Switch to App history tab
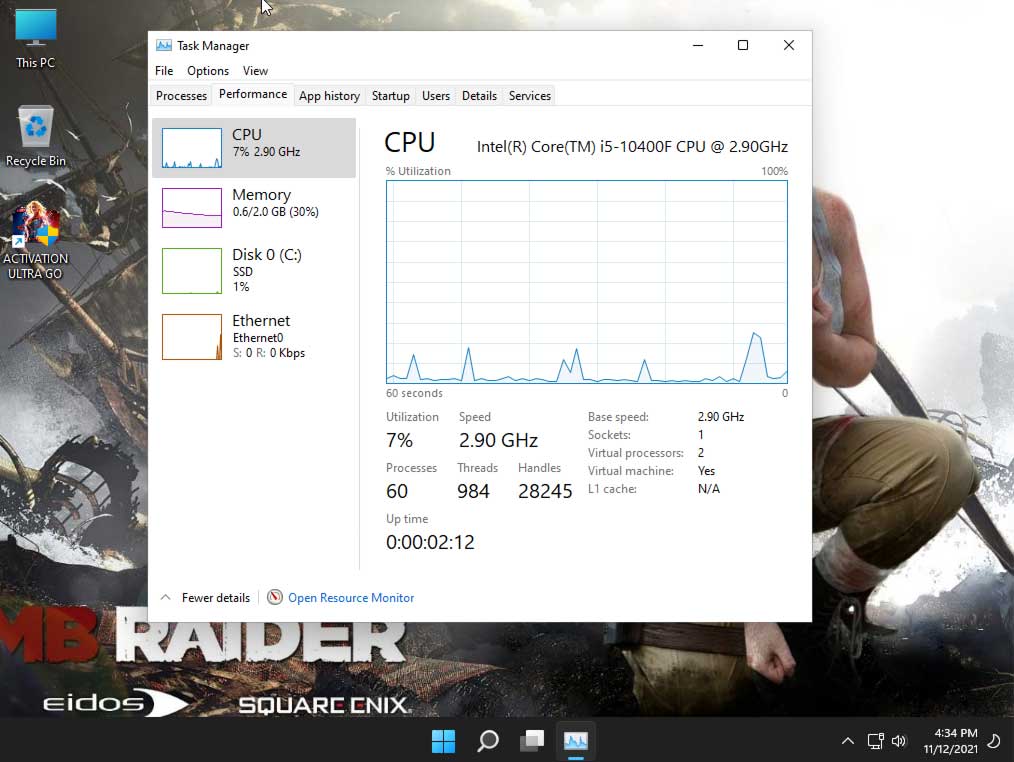Image resolution: width=1014 pixels, height=762 pixels. tap(329, 96)
